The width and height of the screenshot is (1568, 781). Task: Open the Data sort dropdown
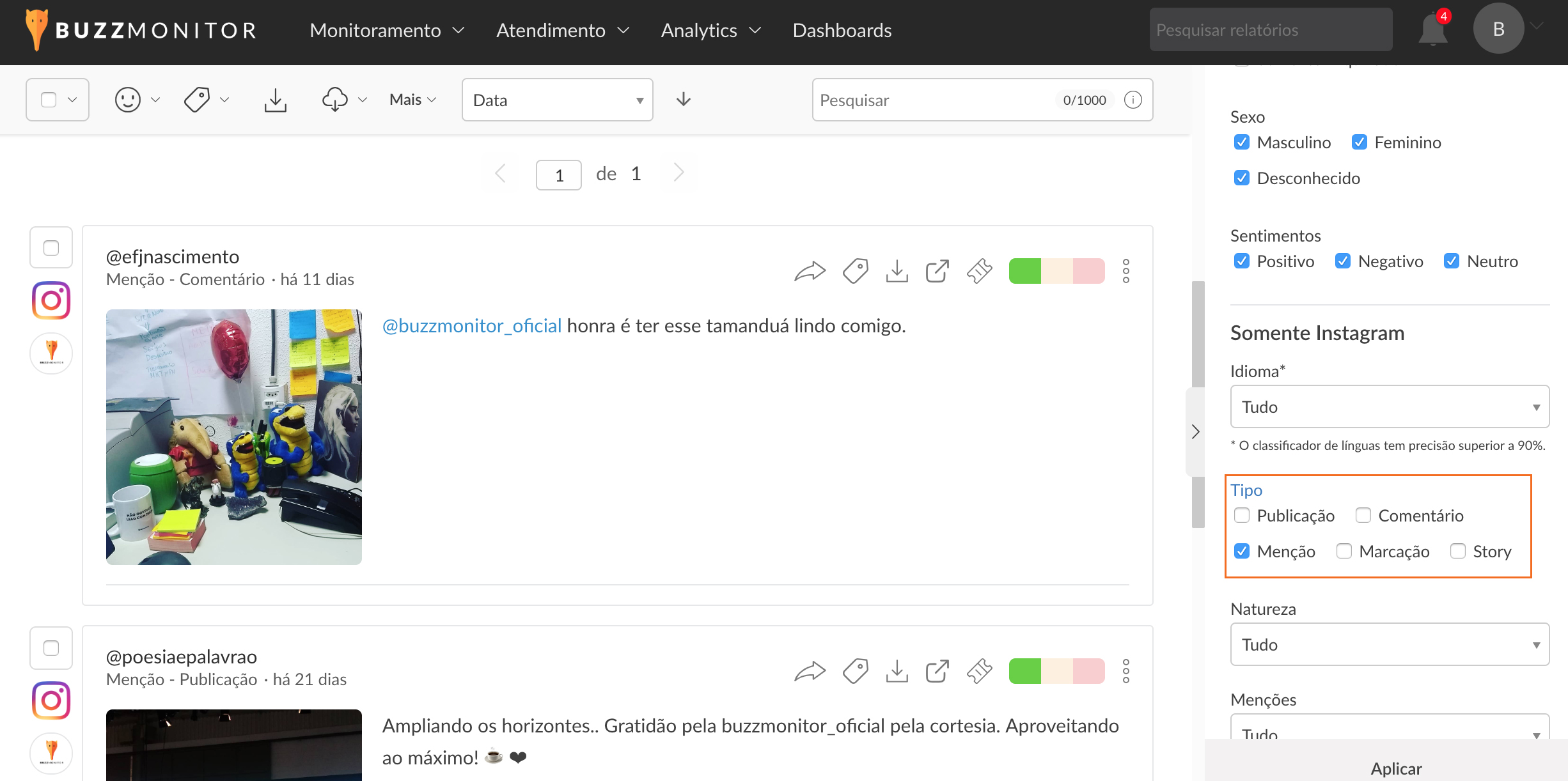tap(557, 100)
